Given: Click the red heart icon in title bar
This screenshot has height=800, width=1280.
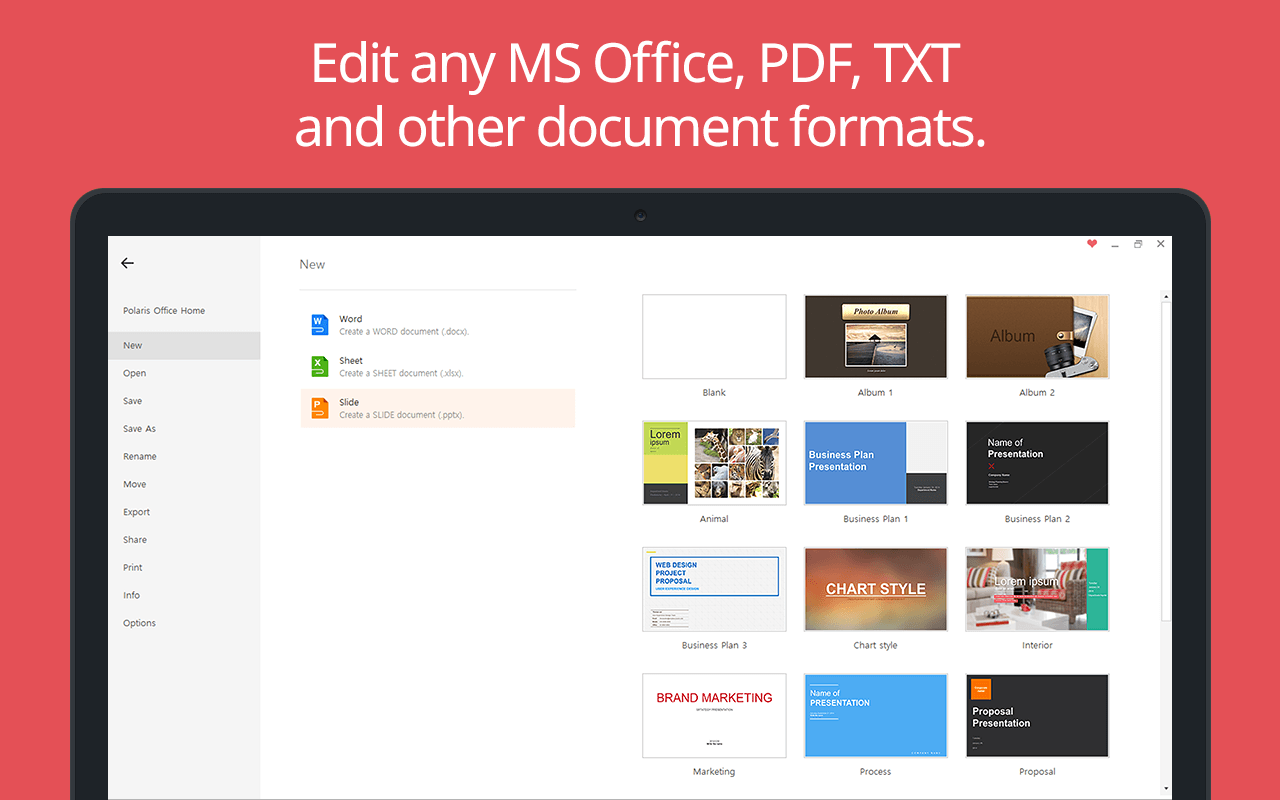Looking at the screenshot, I should [1092, 244].
